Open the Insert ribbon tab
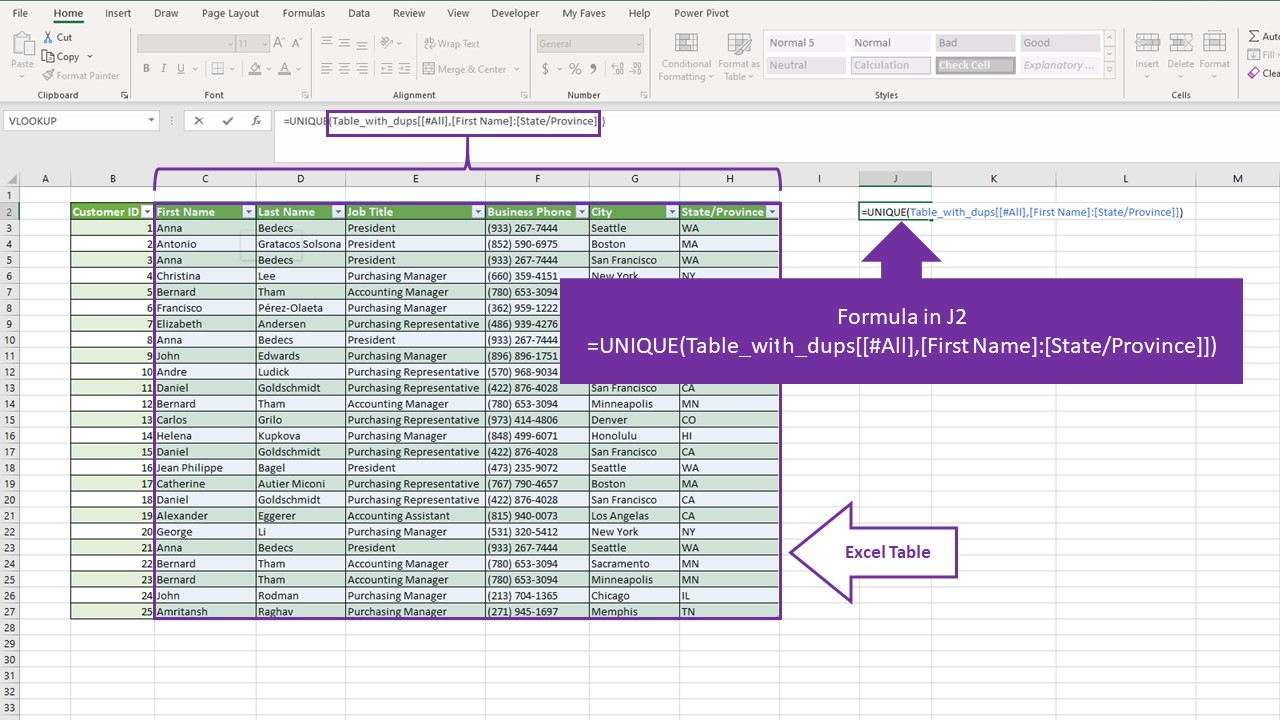The width and height of the screenshot is (1280, 720). (118, 13)
